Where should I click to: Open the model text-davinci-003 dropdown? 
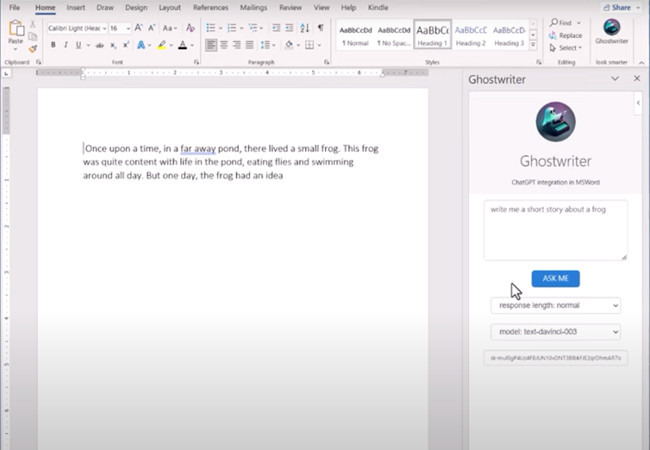coord(555,332)
